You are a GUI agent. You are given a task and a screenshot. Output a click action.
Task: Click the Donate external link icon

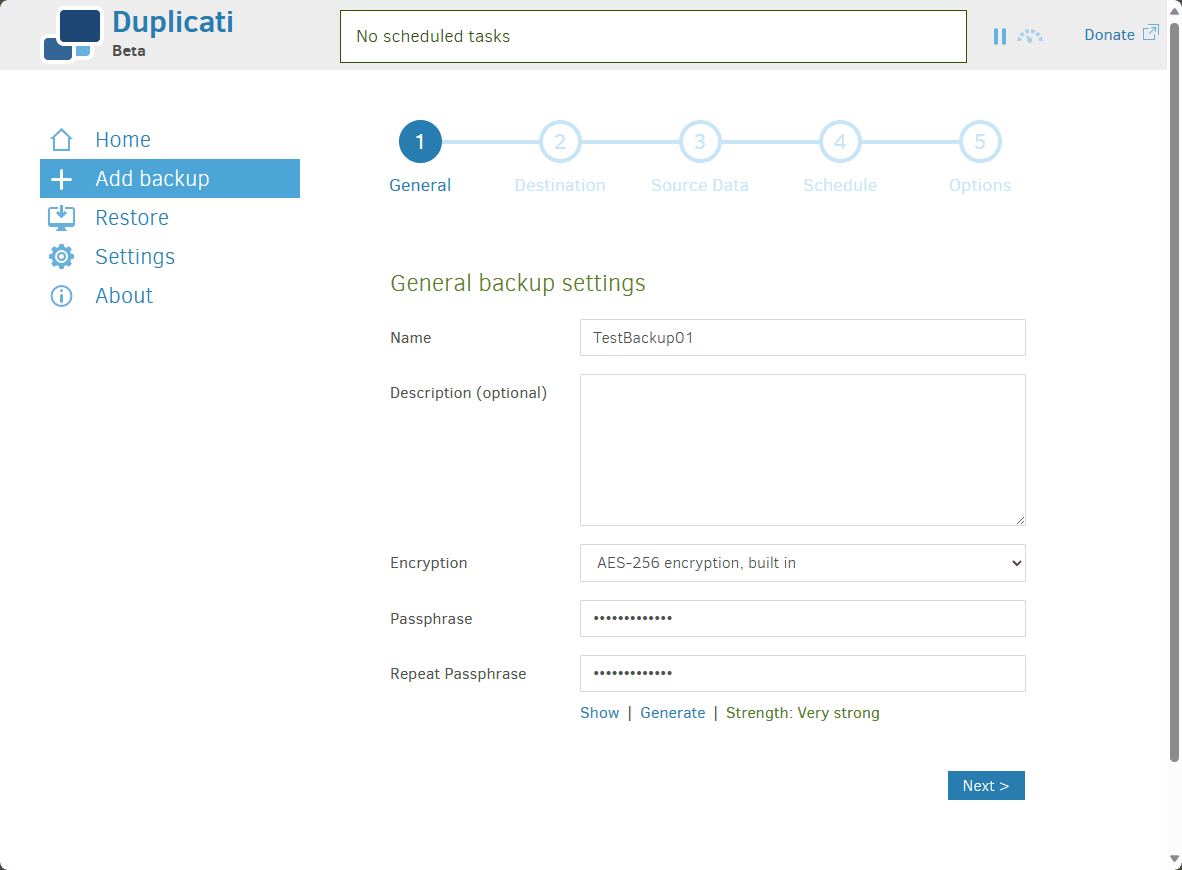click(1150, 33)
